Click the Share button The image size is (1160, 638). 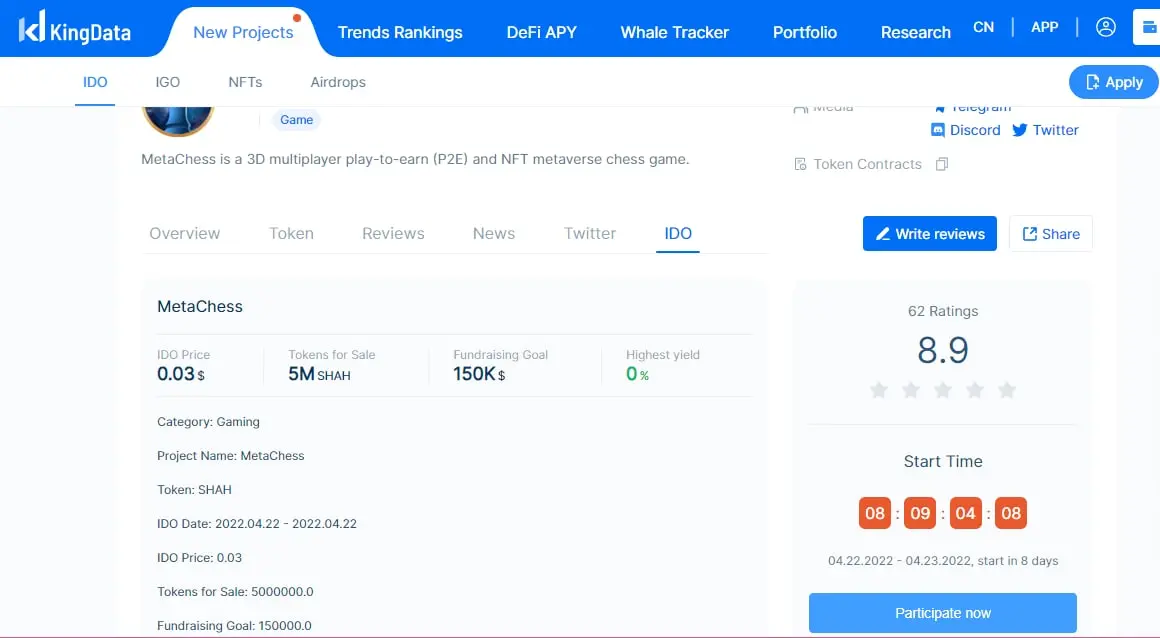[x=1051, y=234]
